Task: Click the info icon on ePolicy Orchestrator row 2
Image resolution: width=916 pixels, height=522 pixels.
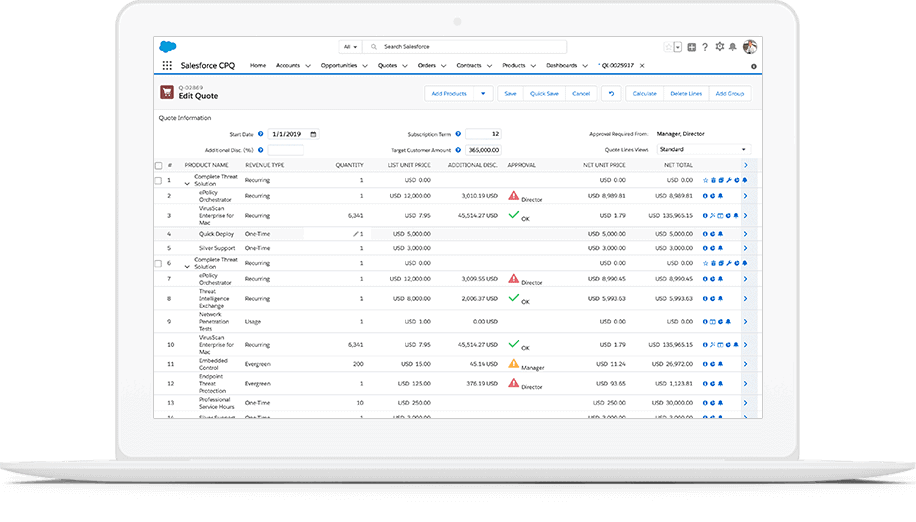Action: pos(705,196)
